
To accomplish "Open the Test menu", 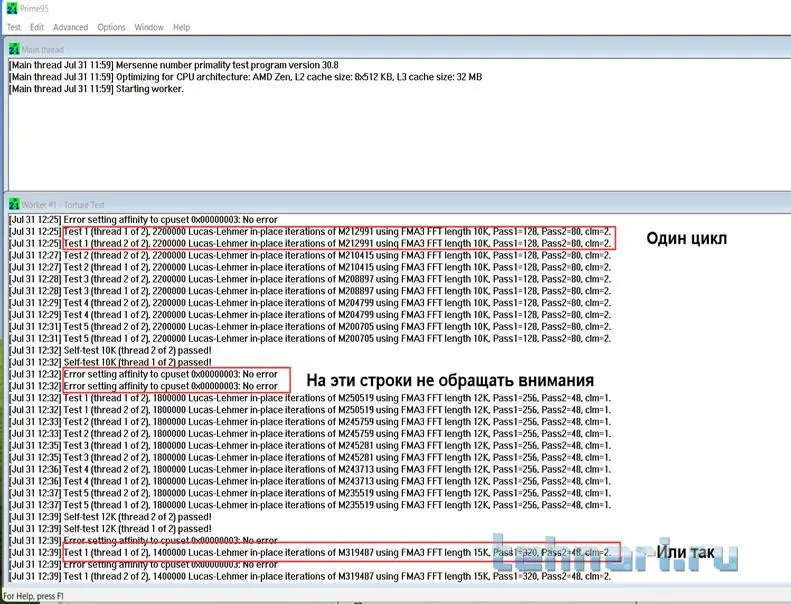I will [14, 27].
